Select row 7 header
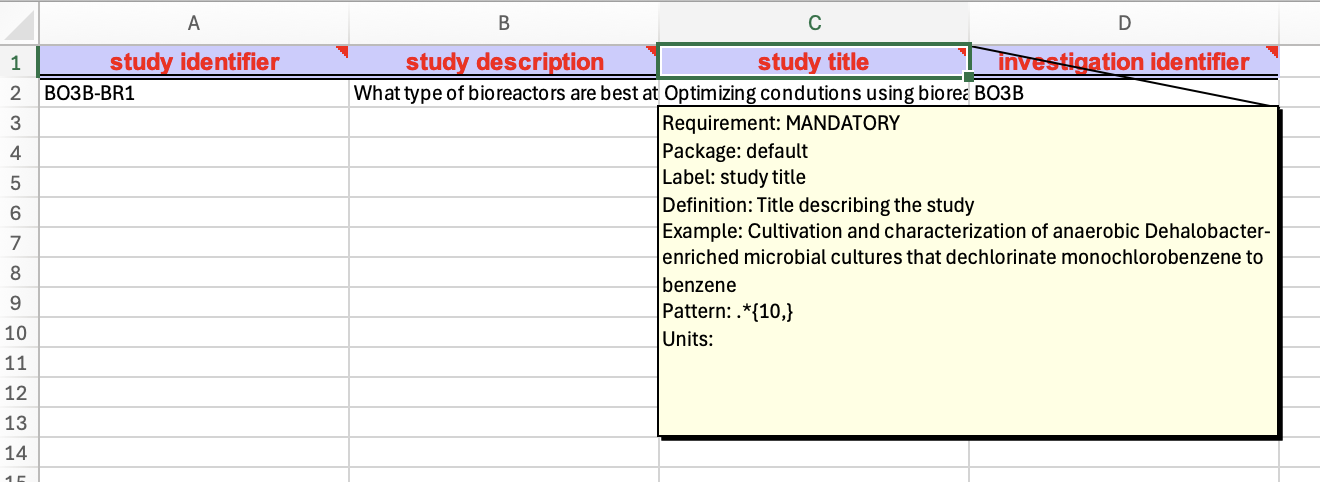 (x=17, y=243)
